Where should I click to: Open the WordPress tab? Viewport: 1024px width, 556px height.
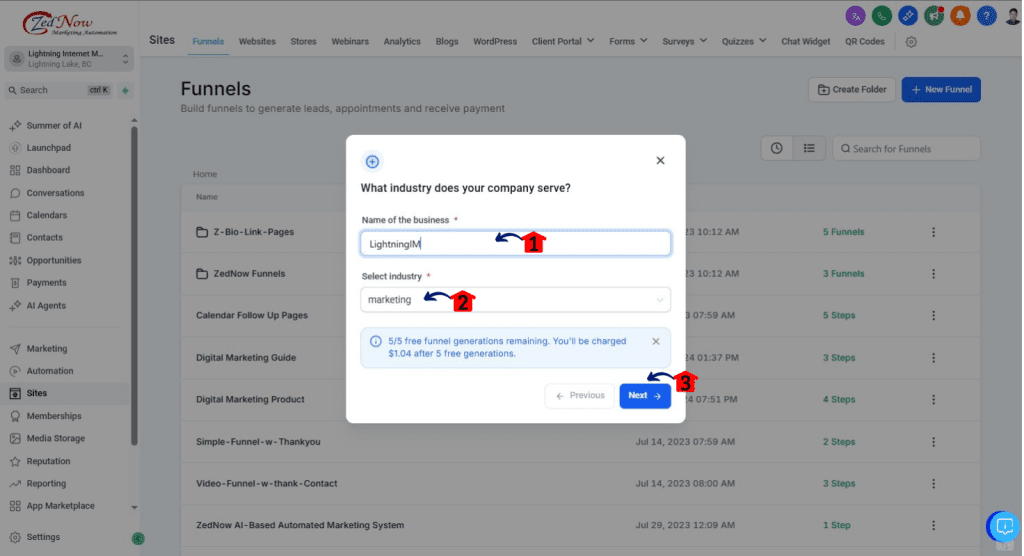tap(494, 41)
